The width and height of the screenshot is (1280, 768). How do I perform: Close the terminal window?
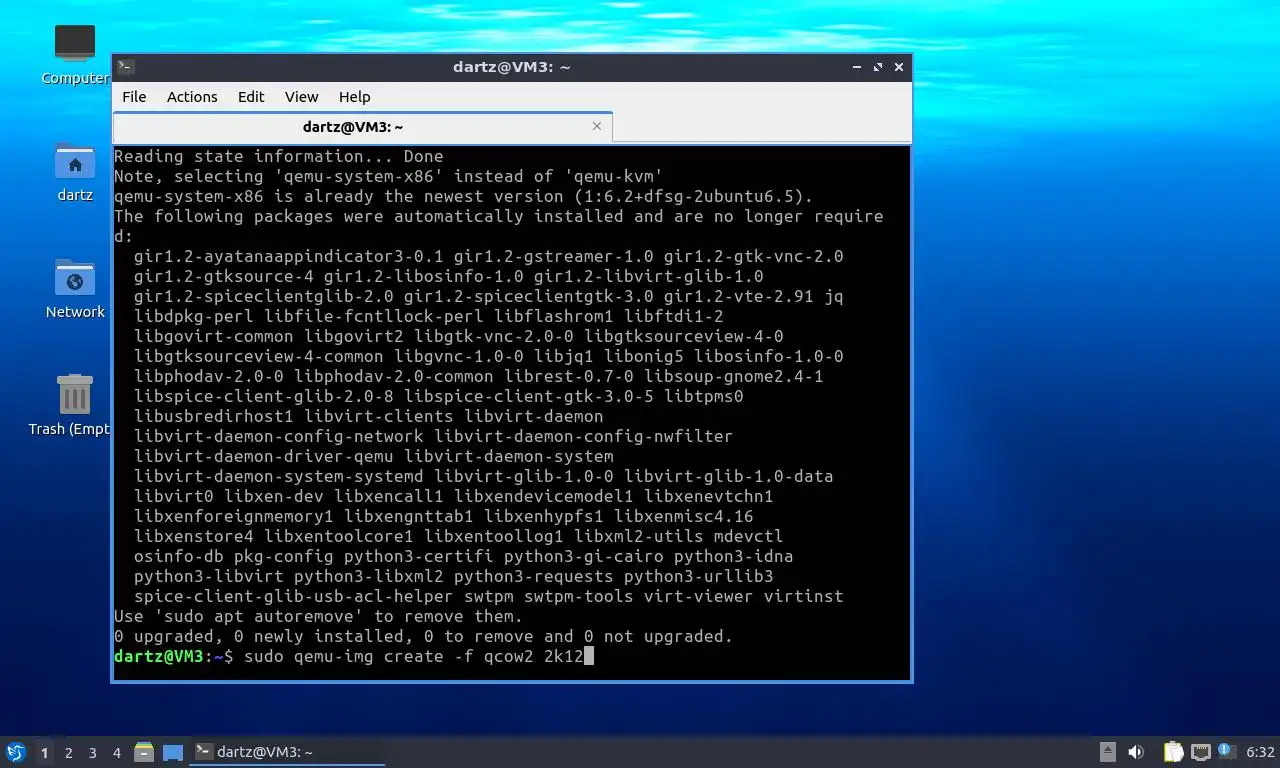click(x=899, y=67)
